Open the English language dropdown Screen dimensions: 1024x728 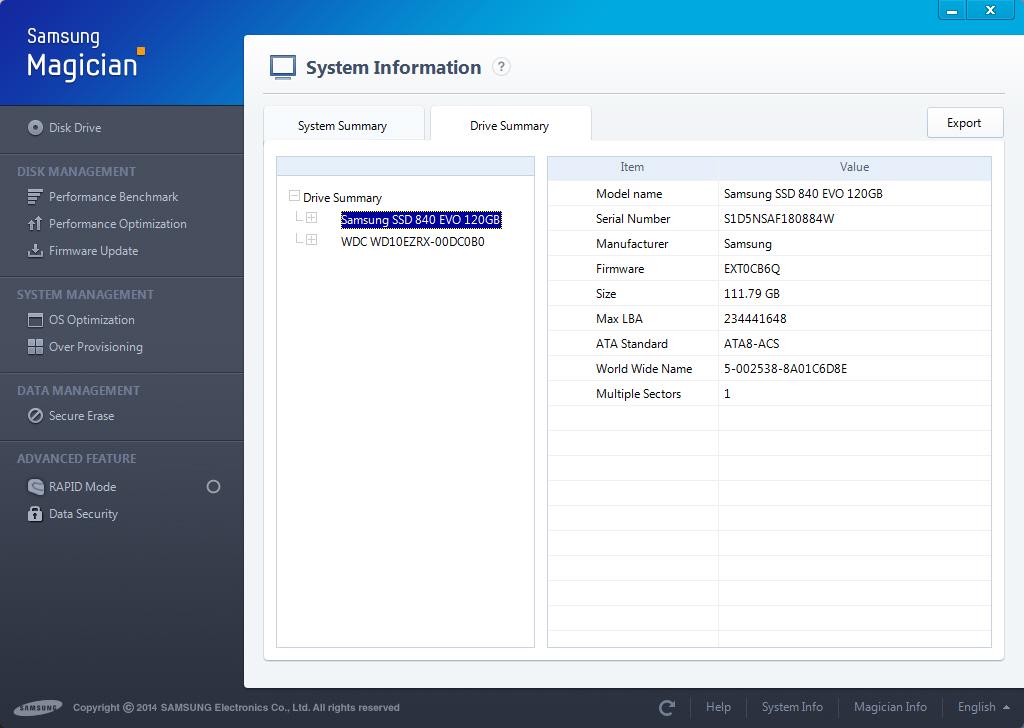coord(984,707)
